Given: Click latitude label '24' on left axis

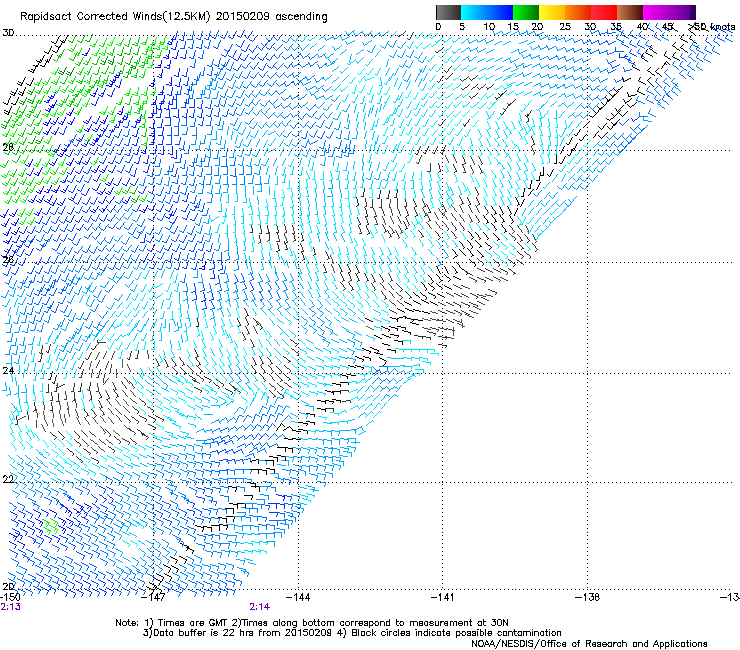Looking at the screenshot, I should tap(8, 371).
